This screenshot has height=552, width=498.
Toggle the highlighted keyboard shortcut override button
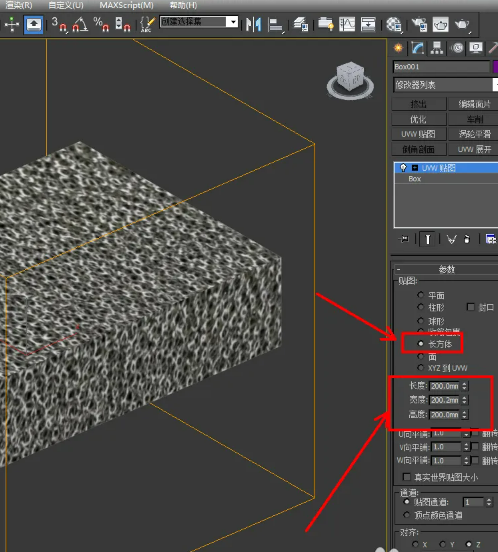click(x=33, y=24)
